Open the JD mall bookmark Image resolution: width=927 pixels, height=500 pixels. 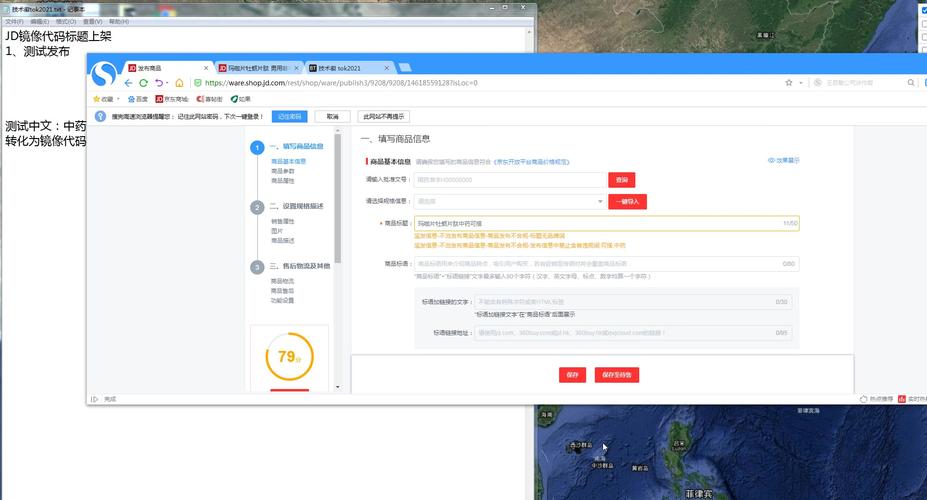(171, 99)
